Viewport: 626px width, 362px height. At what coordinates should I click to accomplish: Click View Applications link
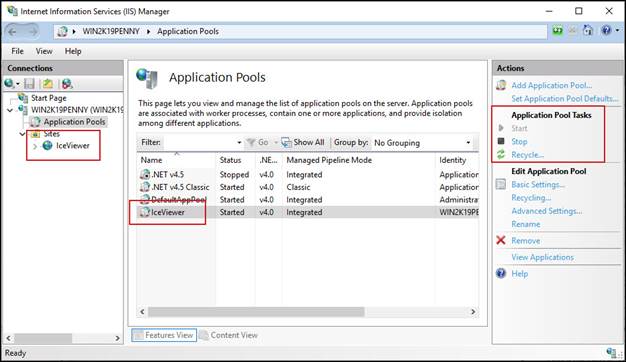543,257
